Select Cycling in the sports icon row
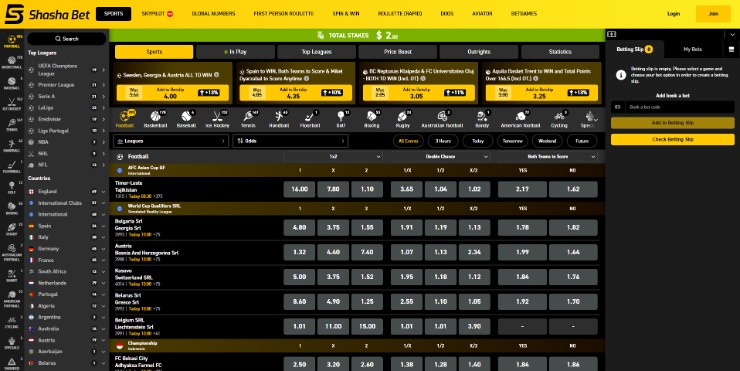Screen dimensions: 740x371 click(559, 119)
